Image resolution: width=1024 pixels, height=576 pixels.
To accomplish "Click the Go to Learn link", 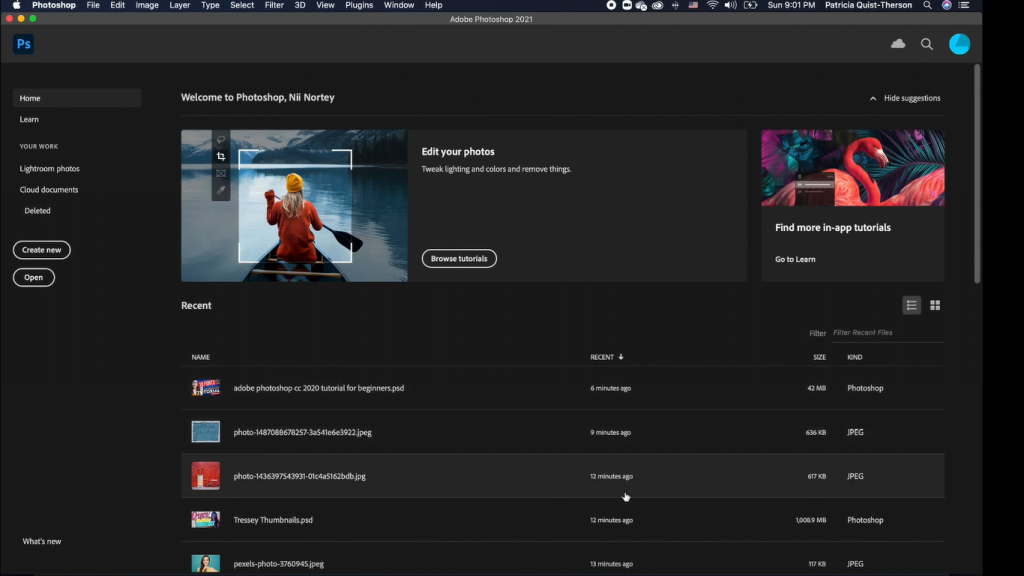I will tap(795, 259).
